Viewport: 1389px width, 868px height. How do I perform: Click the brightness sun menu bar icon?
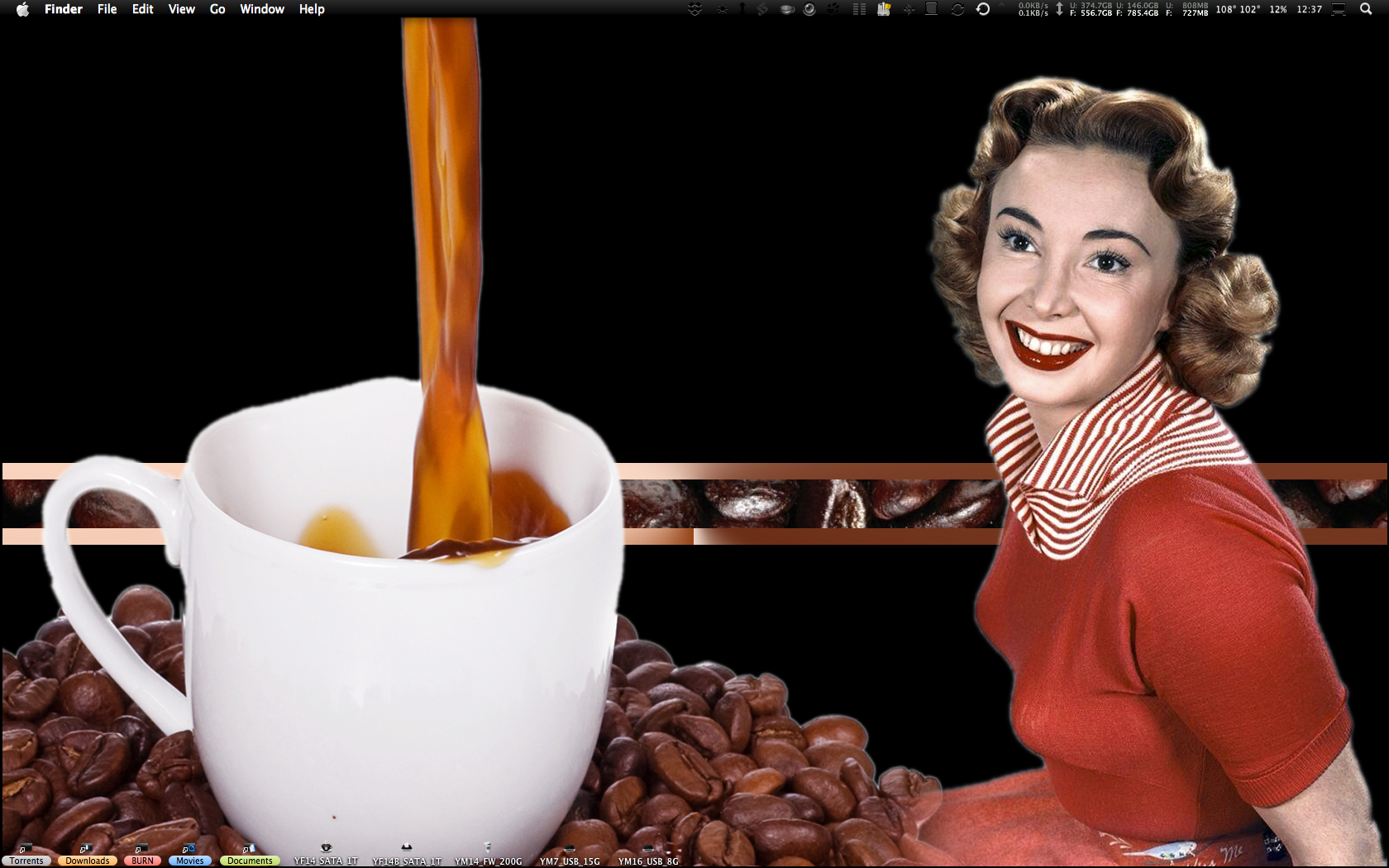723,9
